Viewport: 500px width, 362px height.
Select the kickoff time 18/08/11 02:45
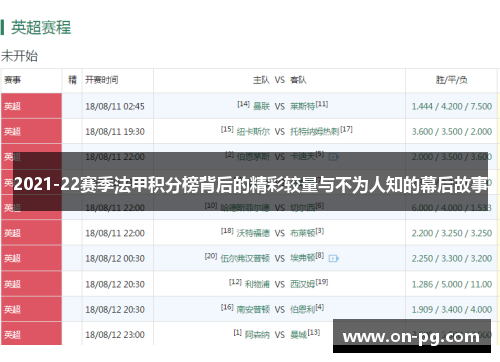click(x=115, y=106)
